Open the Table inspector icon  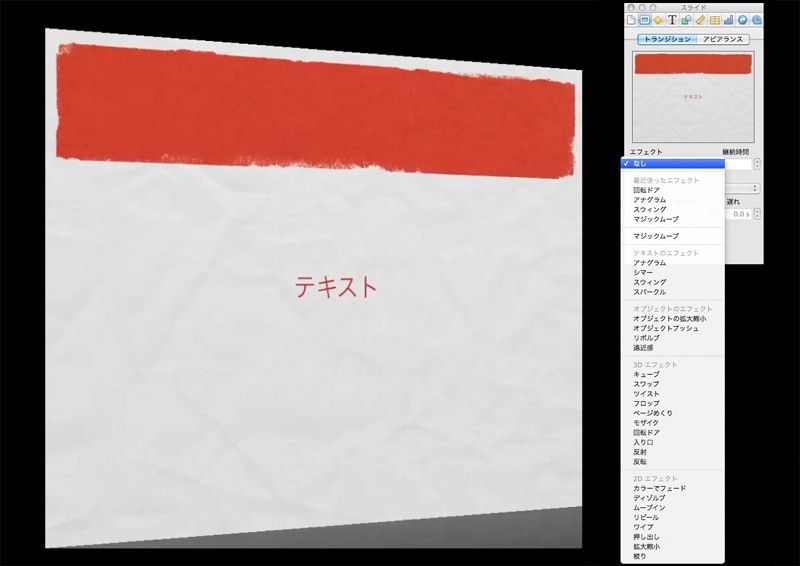pos(714,19)
